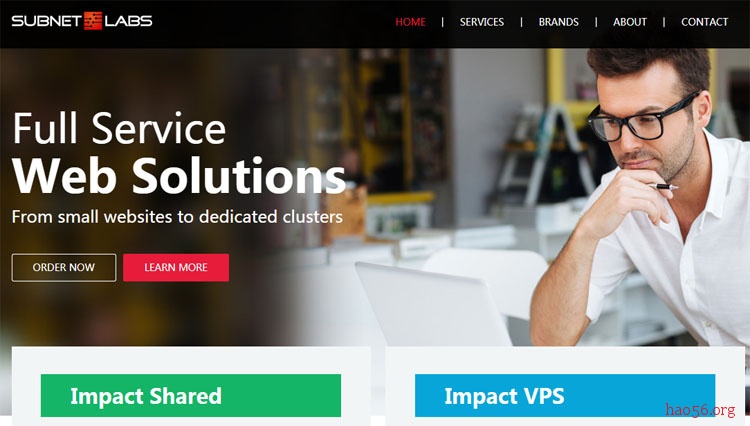Click the orange Subnet Labs logo icon
The width and height of the screenshot is (750, 426).
click(x=93, y=21)
